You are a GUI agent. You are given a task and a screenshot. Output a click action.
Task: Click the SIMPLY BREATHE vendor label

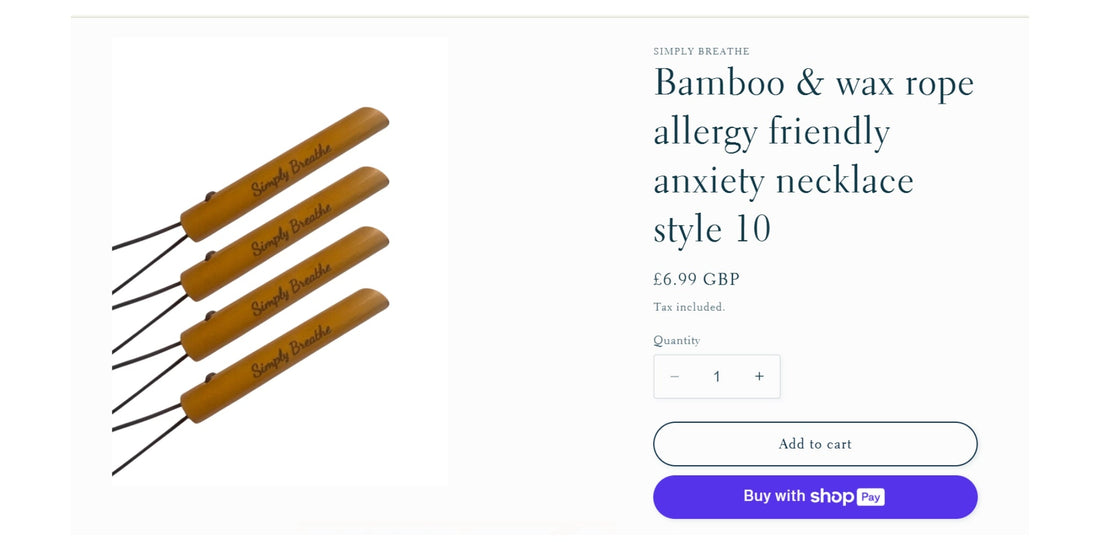pyautogui.click(x=701, y=51)
